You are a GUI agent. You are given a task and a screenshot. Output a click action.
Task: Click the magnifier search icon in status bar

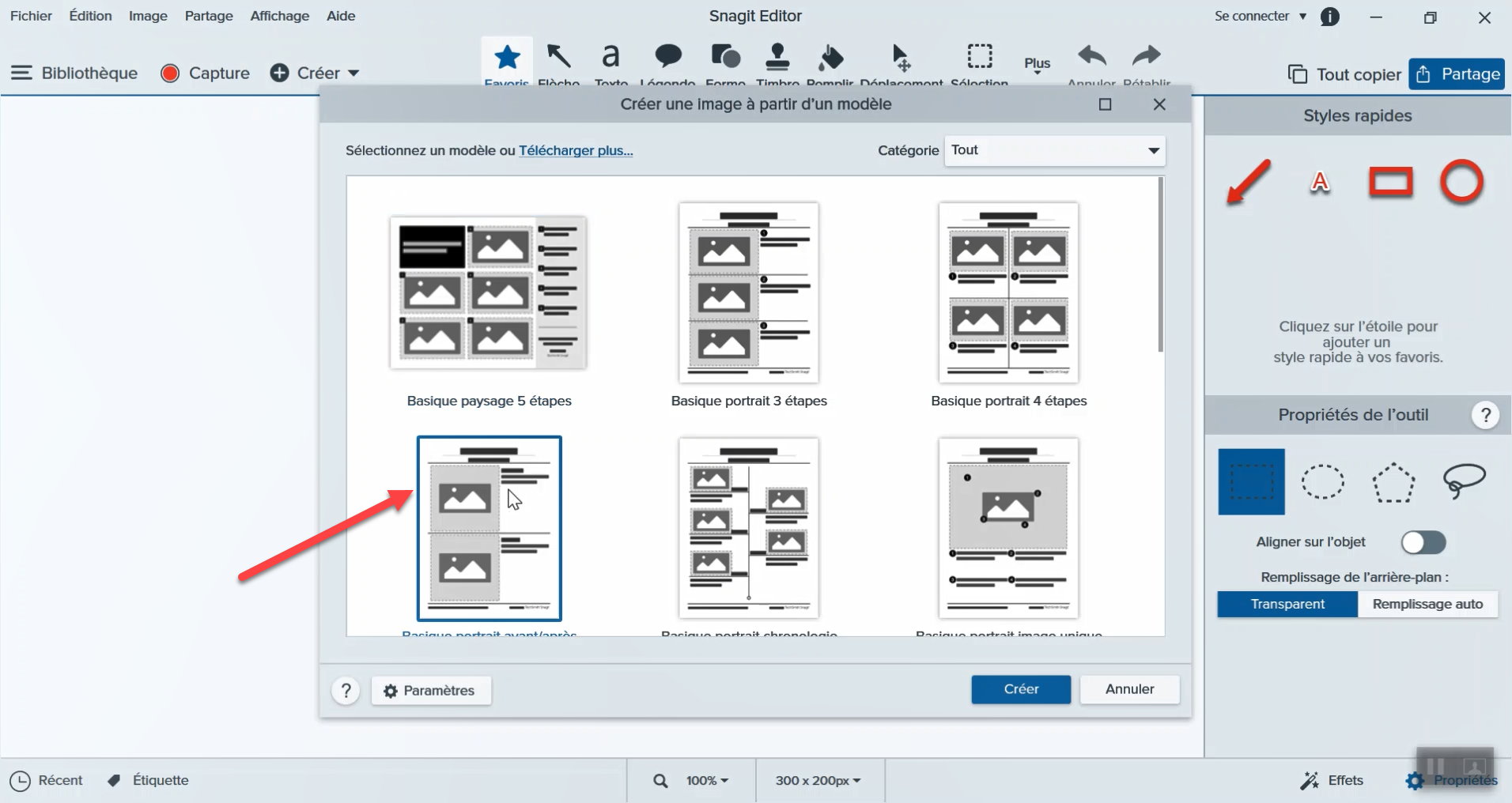point(660,781)
